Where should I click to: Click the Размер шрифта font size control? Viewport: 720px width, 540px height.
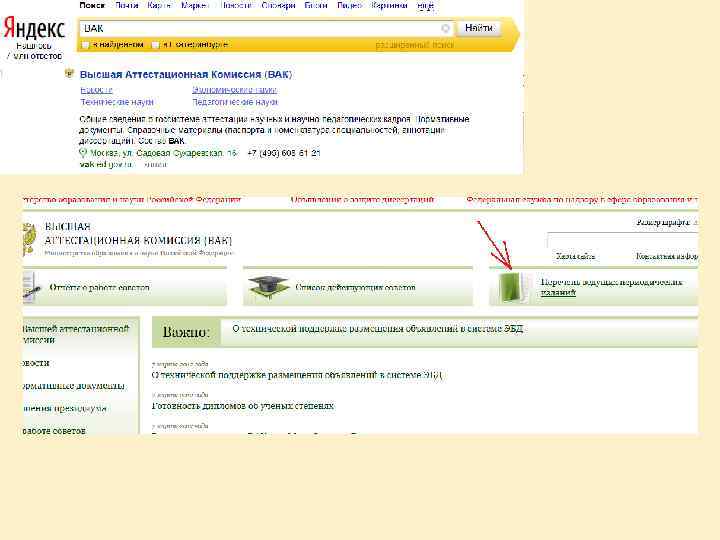tap(663, 222)
